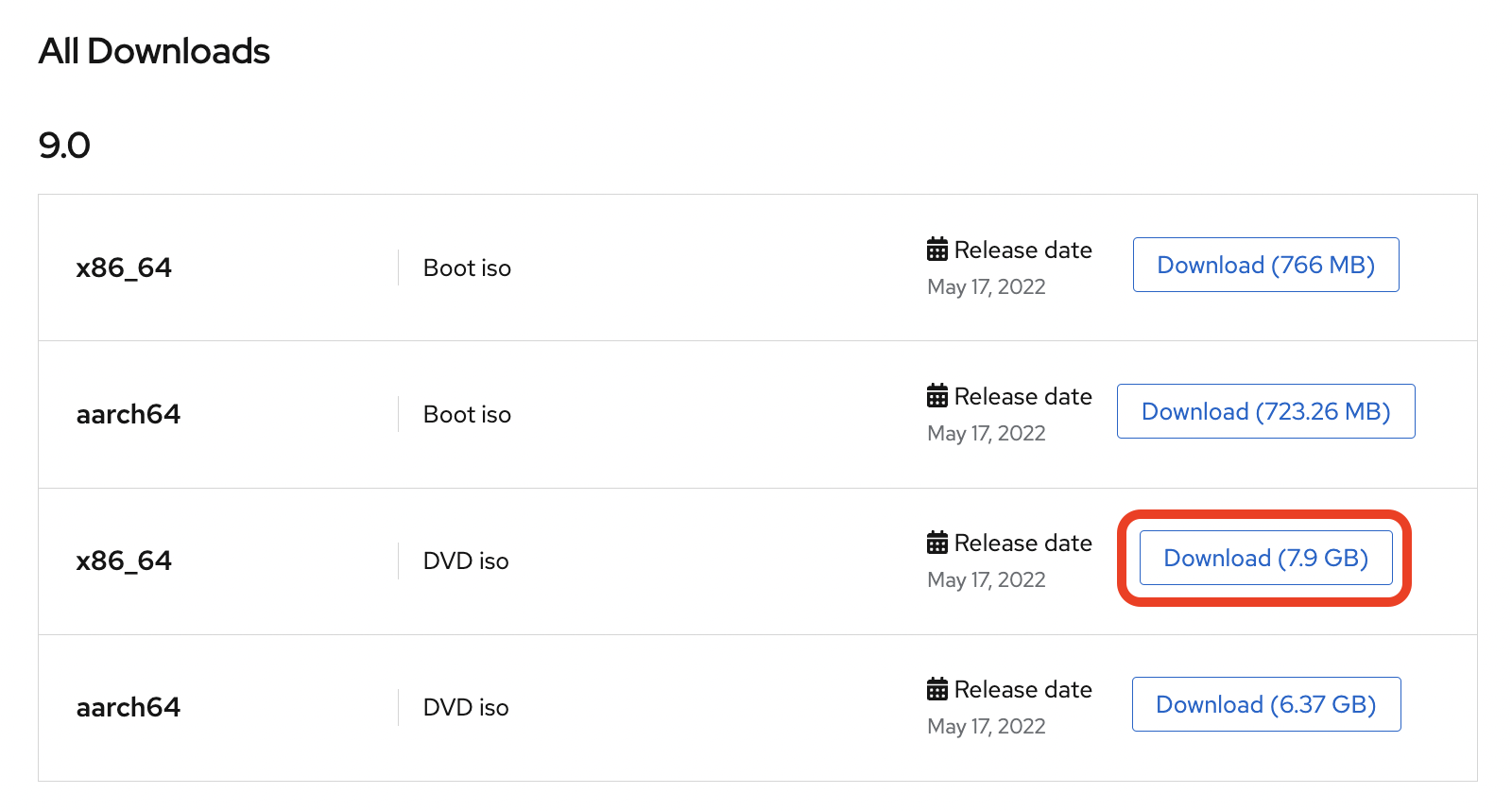This screenshot has height=811, width=1512.
Task: Click calendar icon in x86_64 Boot iso row
Action: coord(937,250)
